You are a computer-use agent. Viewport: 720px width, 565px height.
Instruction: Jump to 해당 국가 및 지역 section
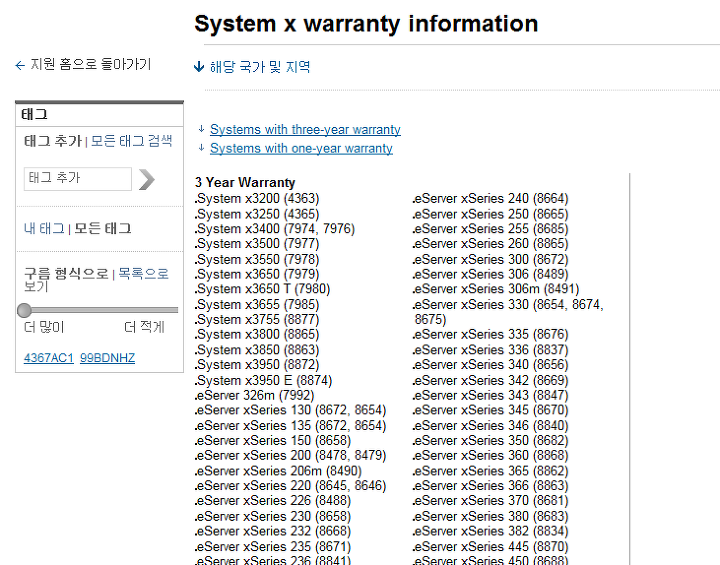260,67
